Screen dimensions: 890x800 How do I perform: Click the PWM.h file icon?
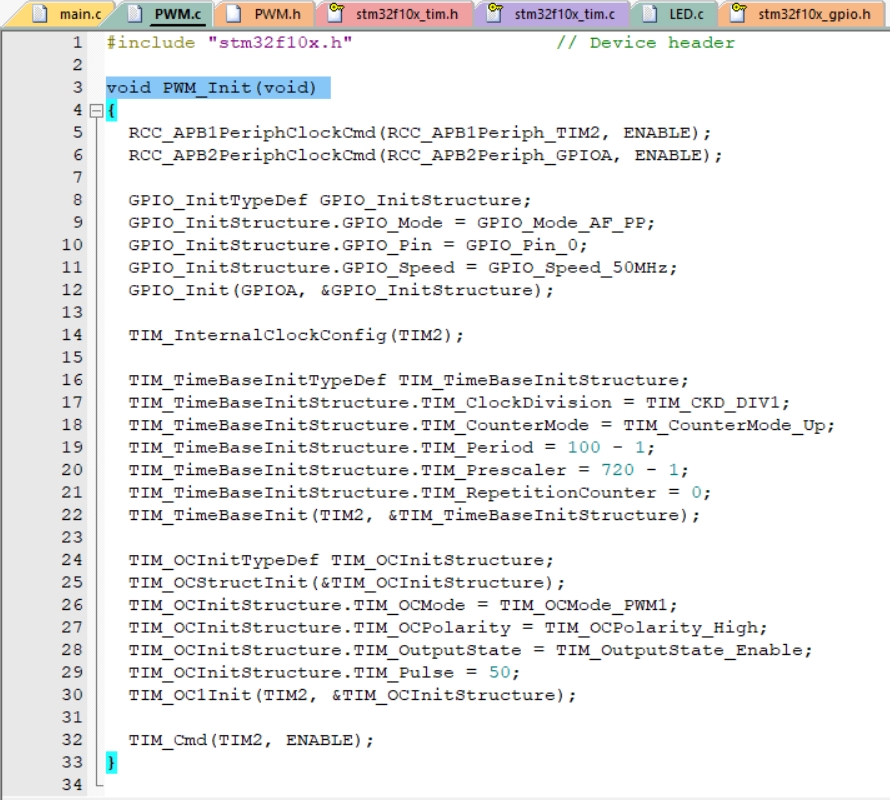tap(233, 14)
